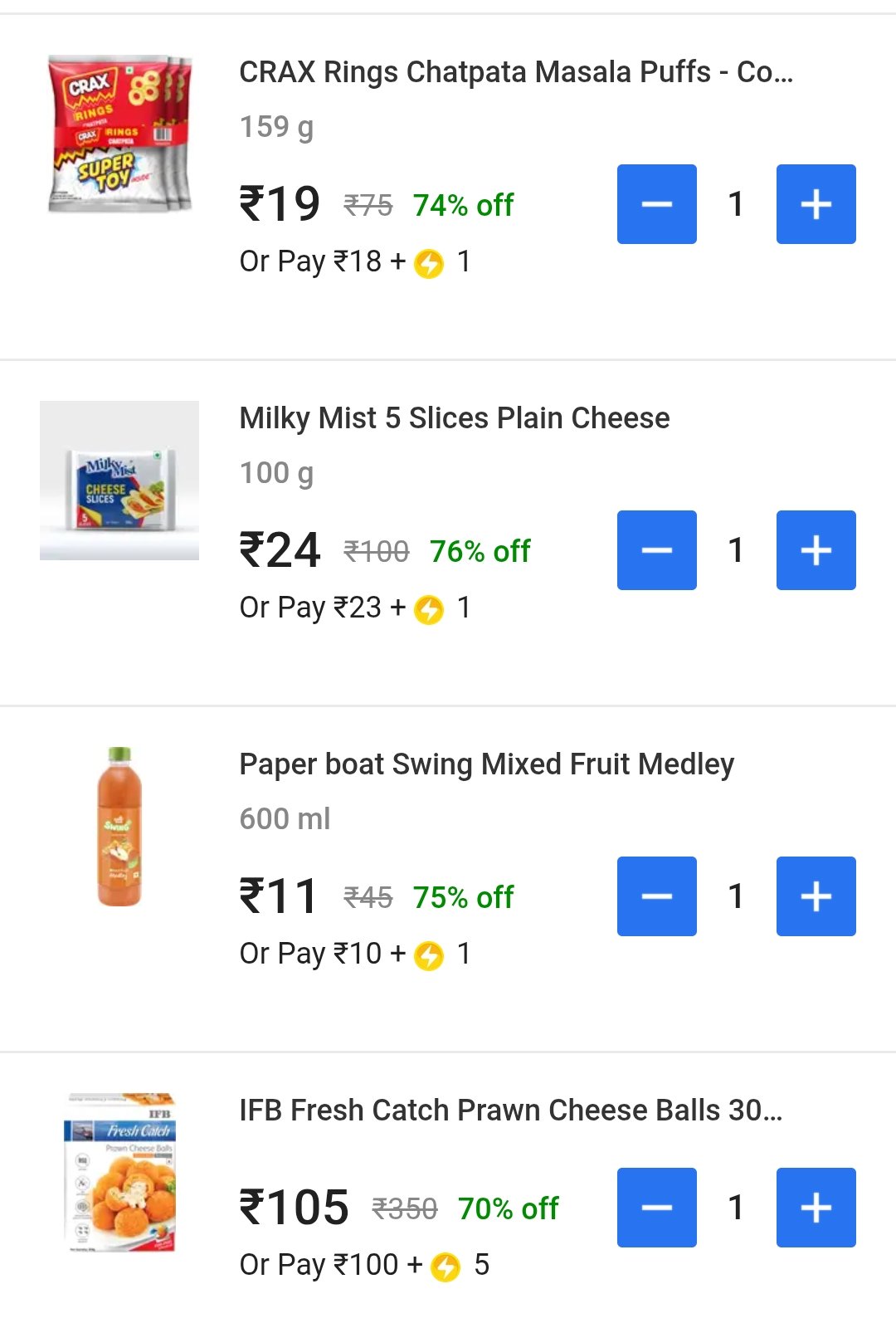The height and width of the screenshot is (1318, 896).
Task: Open CRAX Rings Chatpata Masala Puffs title
Action: pos(516,73)
